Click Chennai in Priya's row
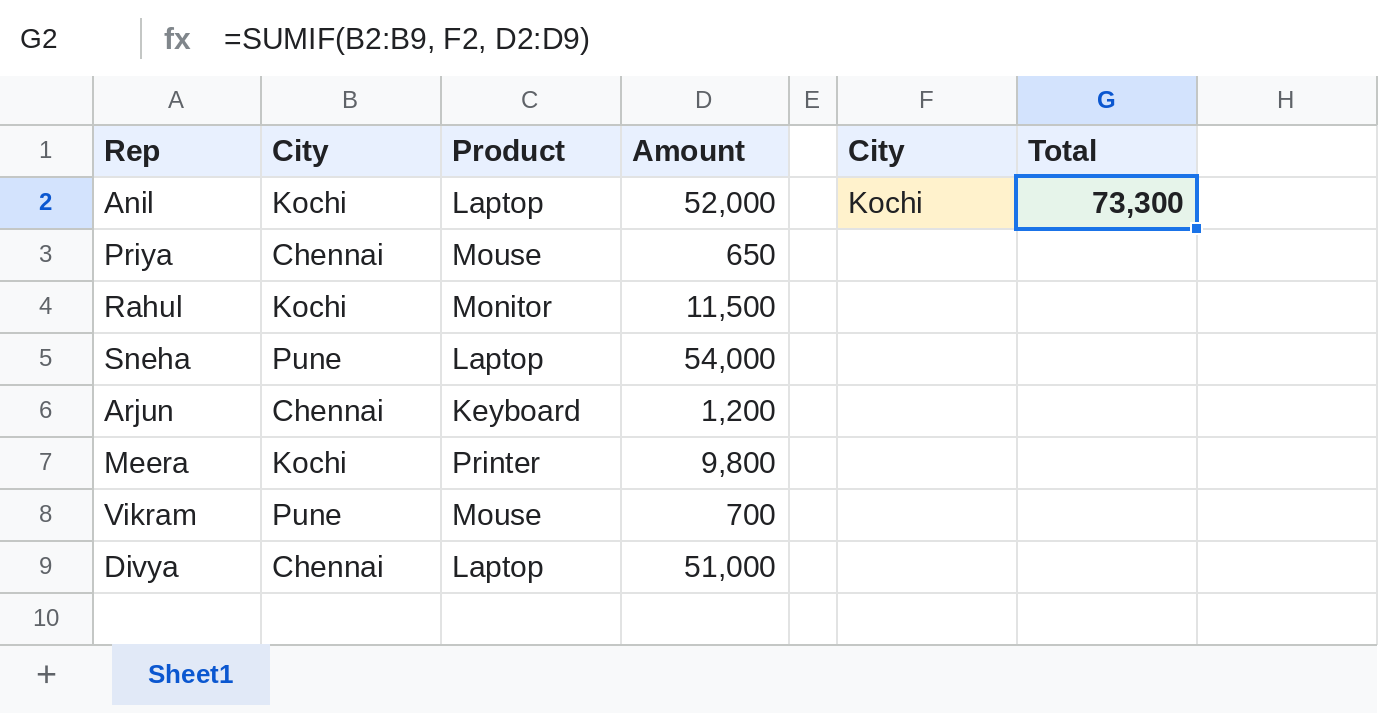Viewport: 1378px width, 714px height. pyautogui.click(x=351, y=255)
